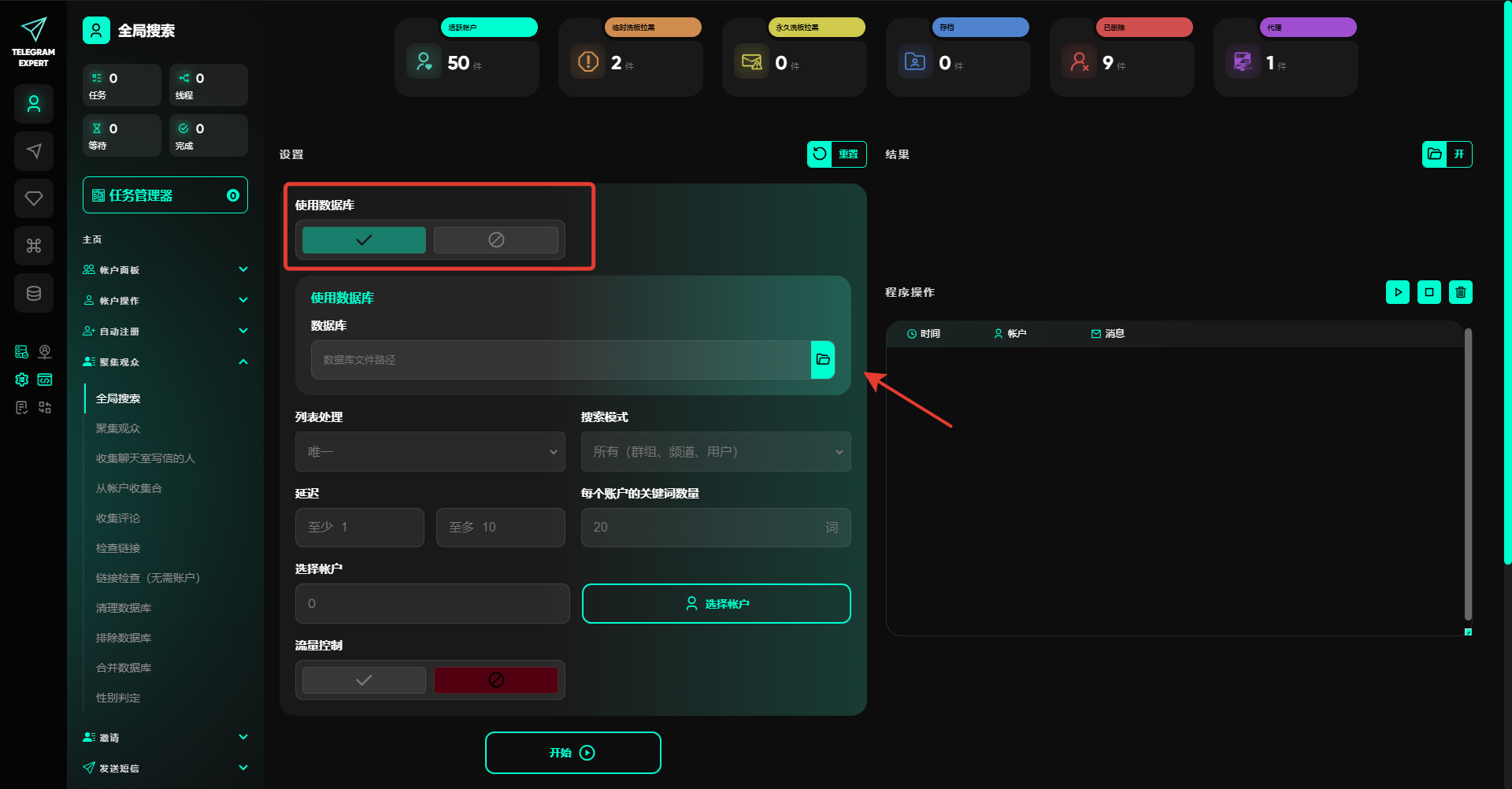Open the database stack sidebar icon
1512x789 pixels.
(34, 293)
